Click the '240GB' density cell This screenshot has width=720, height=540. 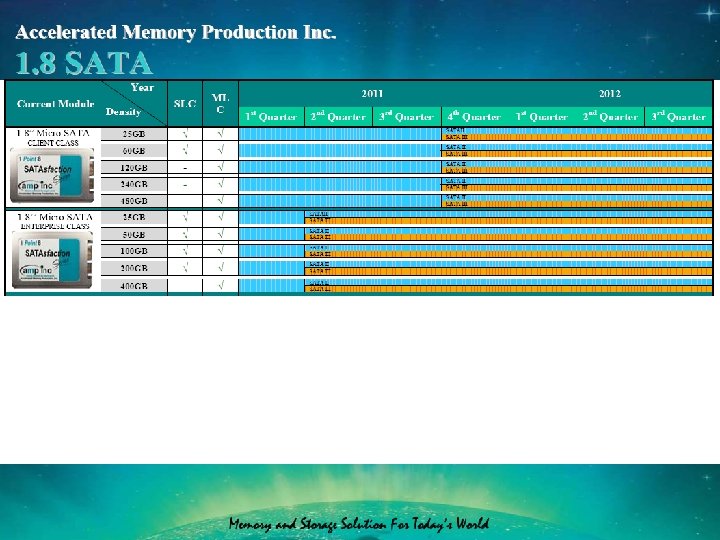coord(134,184)
